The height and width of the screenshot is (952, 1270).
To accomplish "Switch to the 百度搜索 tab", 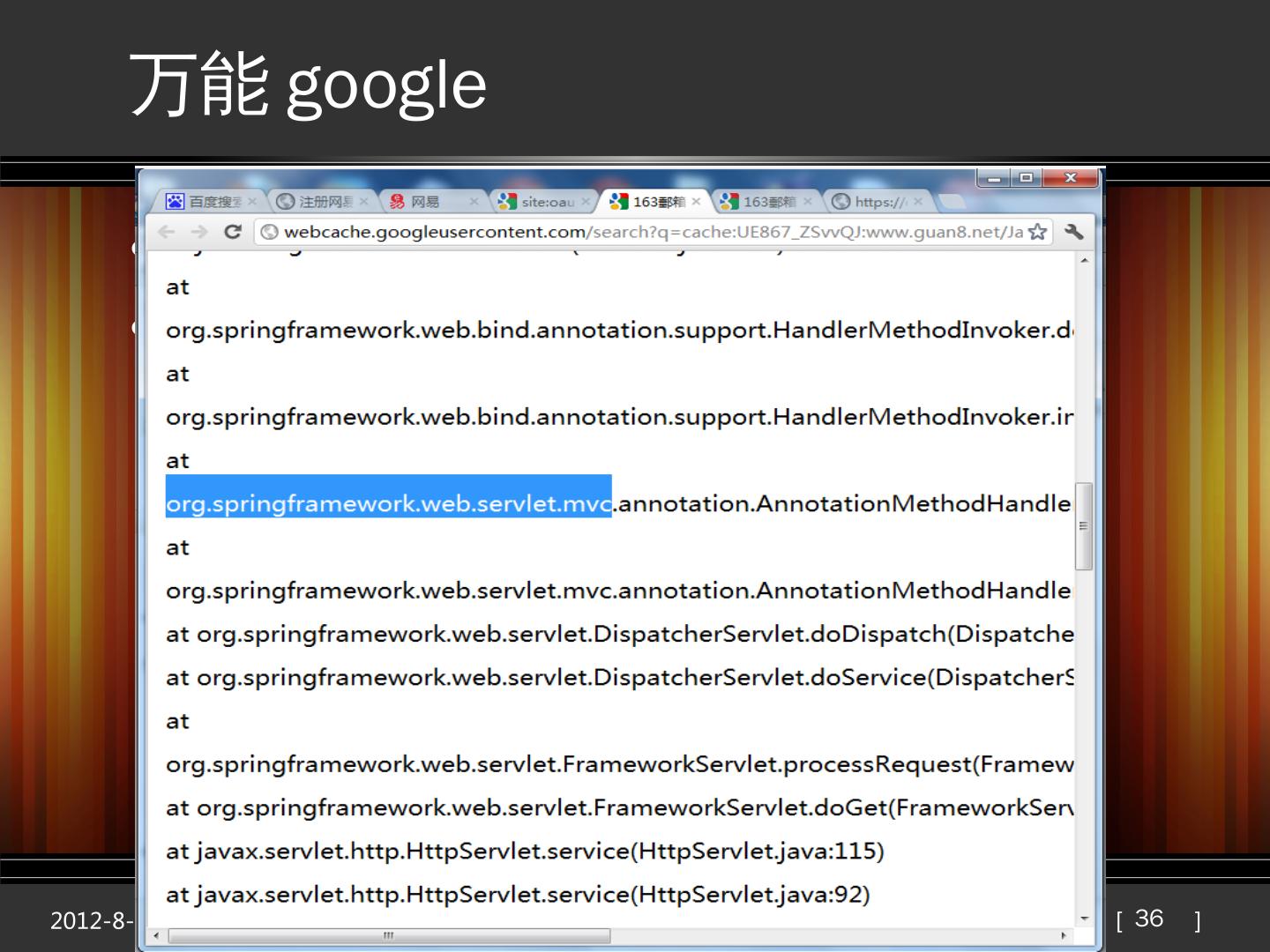I will [210, 202].
